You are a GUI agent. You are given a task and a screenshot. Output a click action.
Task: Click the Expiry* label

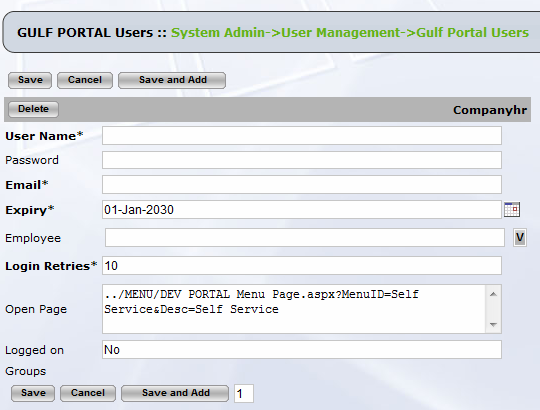[x=30, y=210]
